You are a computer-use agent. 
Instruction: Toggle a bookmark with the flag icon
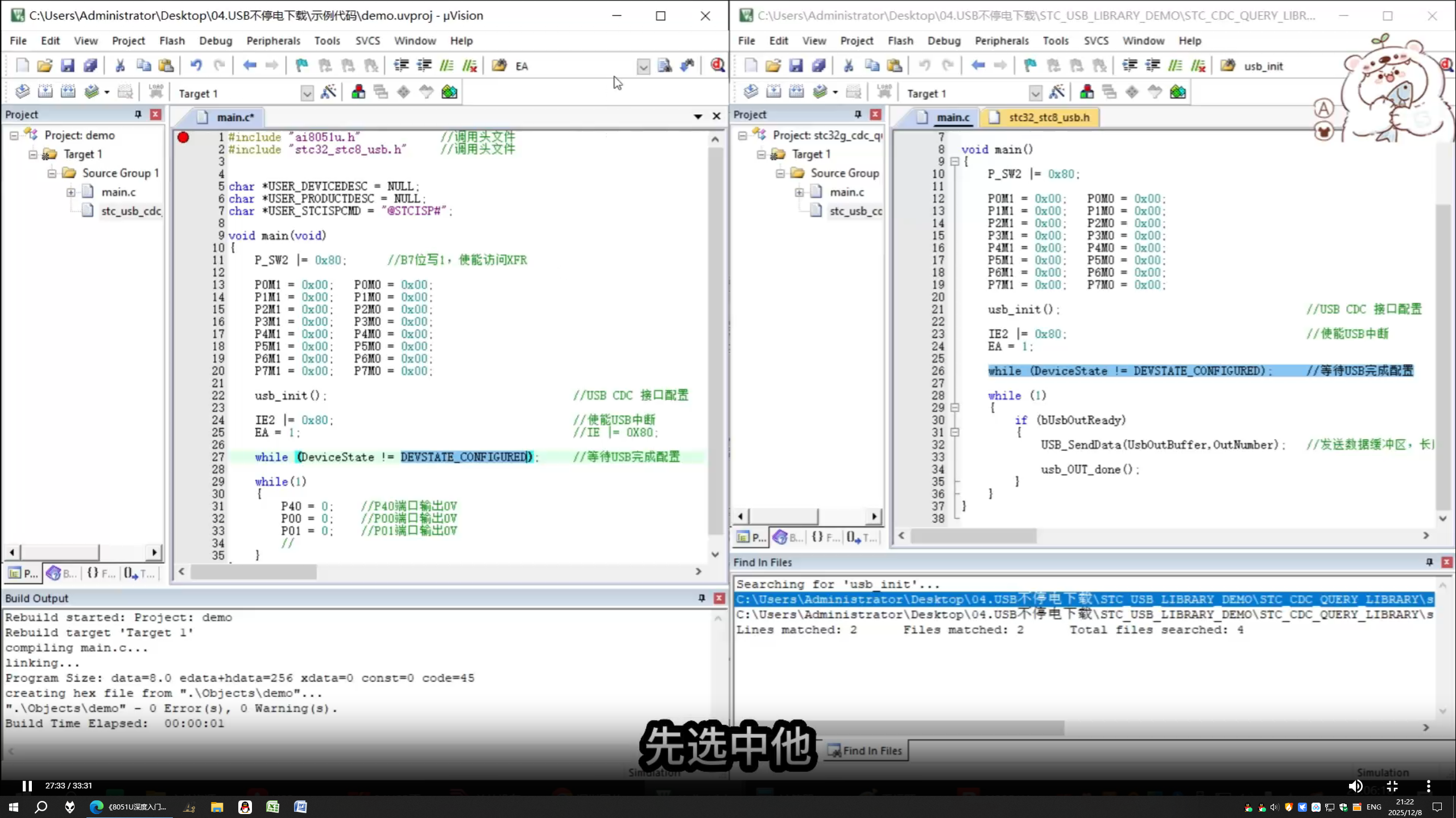[x=301, y=65]
